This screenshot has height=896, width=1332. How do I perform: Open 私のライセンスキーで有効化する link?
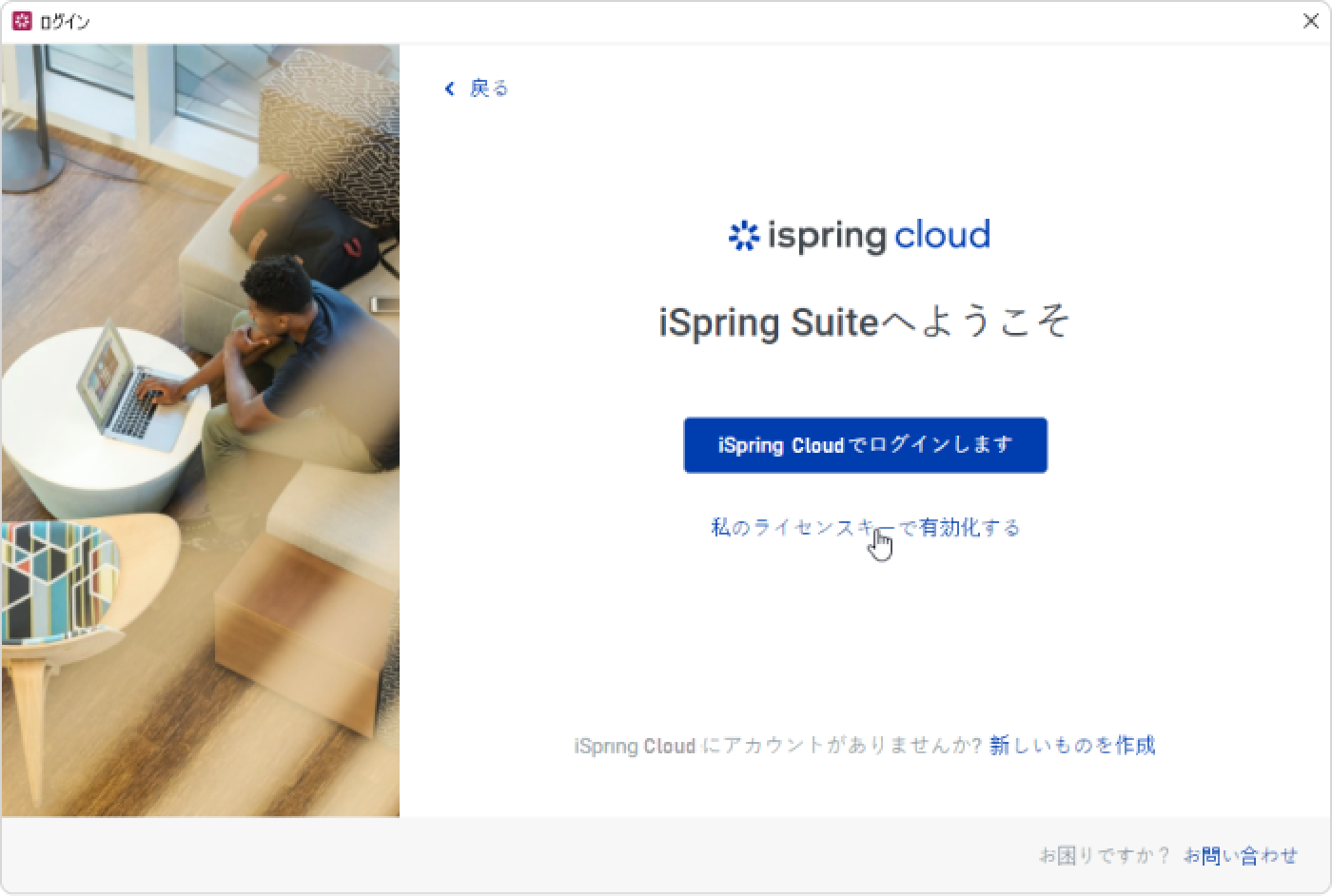[865, 527]
